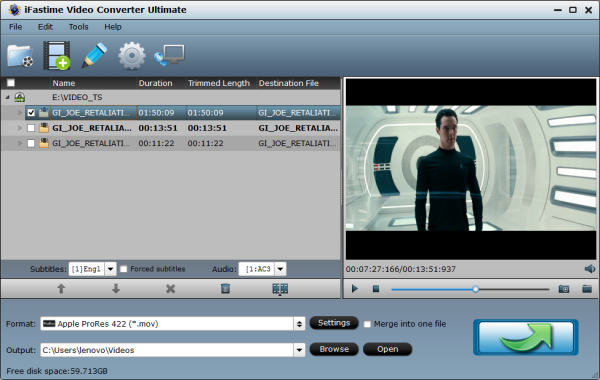Uncheck the 01:50:09 GI_JOE title checkbox
The width and height of the screenshot is (600, 380).
click(x=31, y=113)
